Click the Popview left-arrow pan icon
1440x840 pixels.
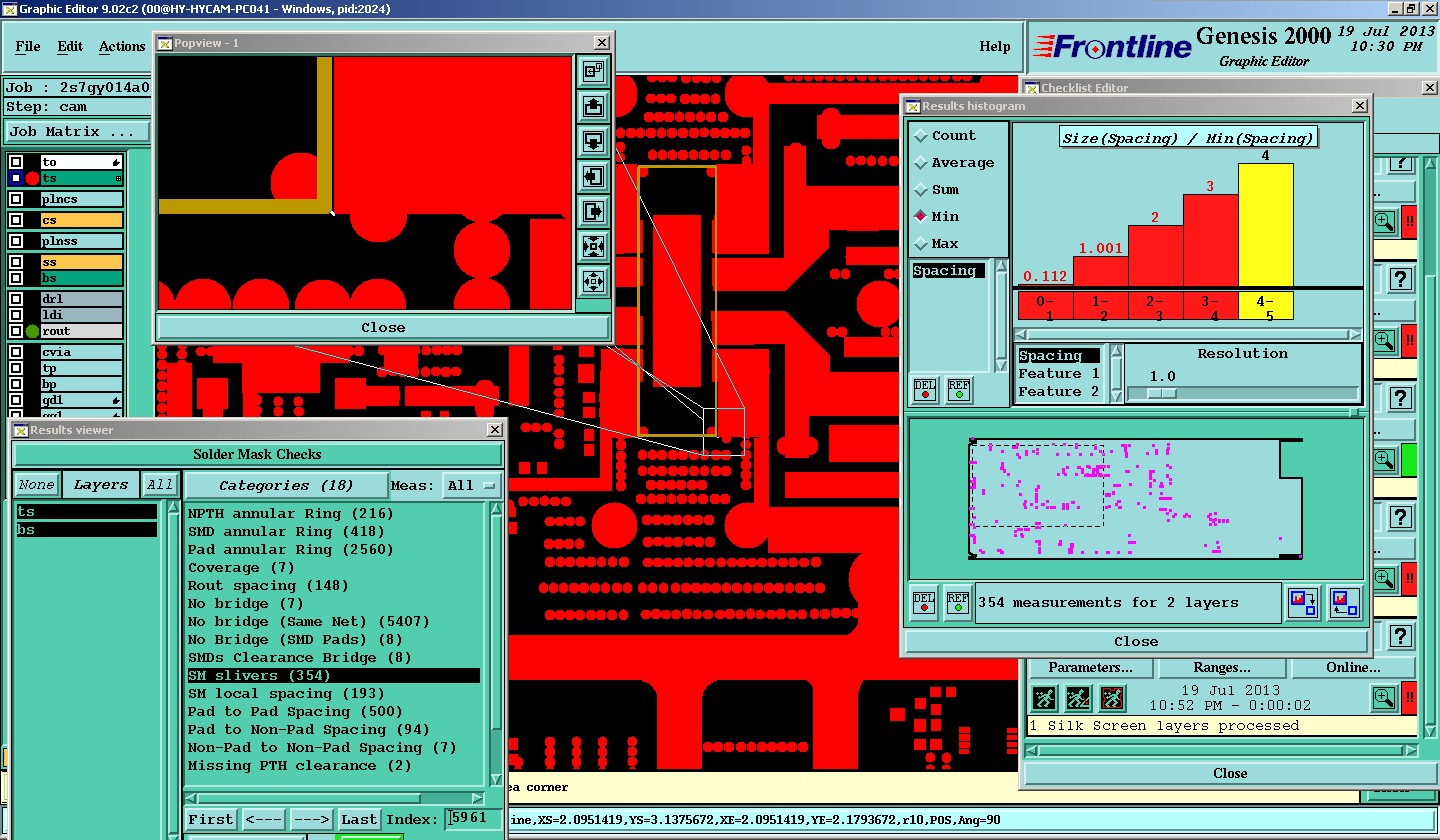pyautogui.click(x=593, y=177)
